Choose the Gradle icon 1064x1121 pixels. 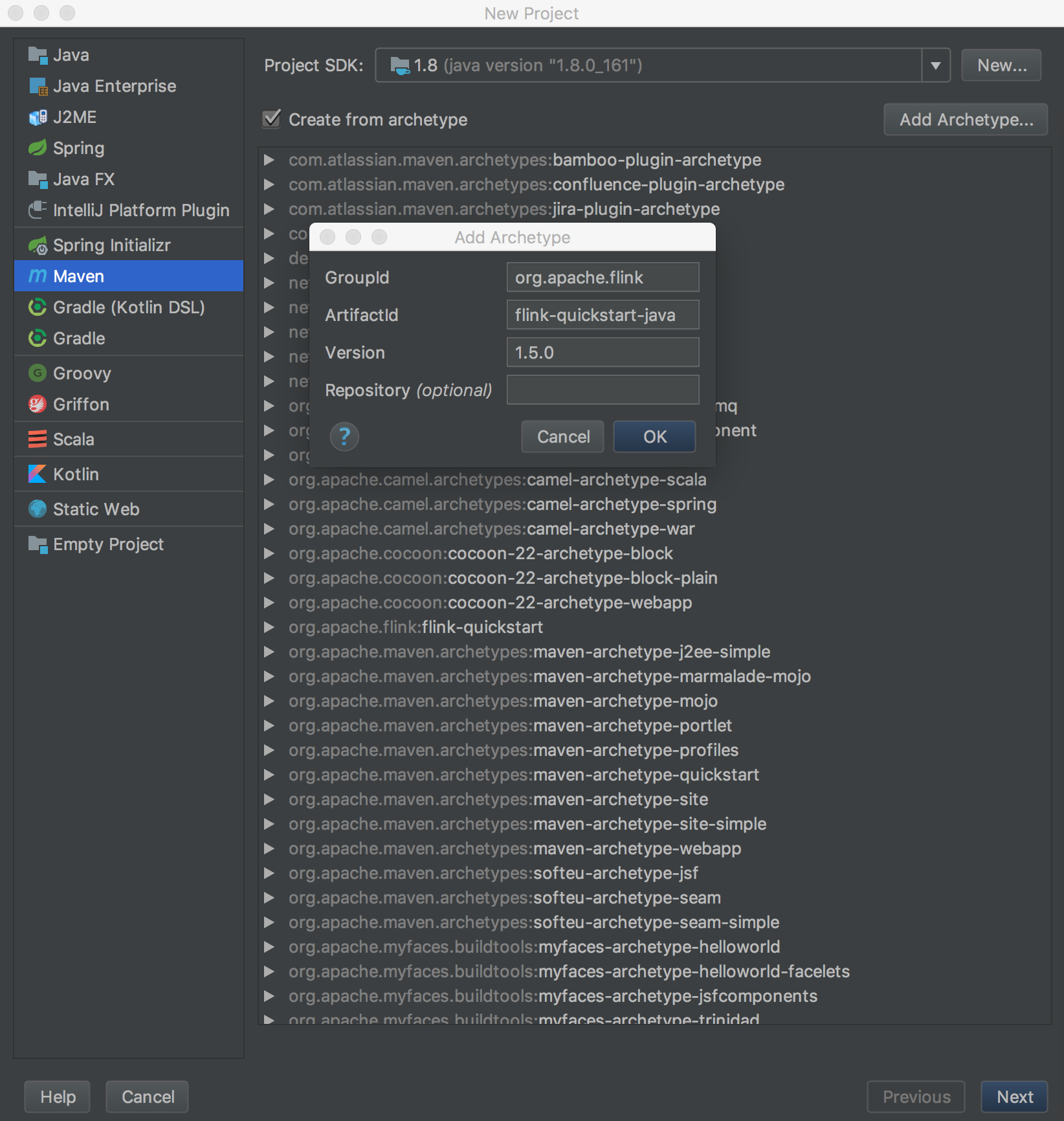click(38, 339)
